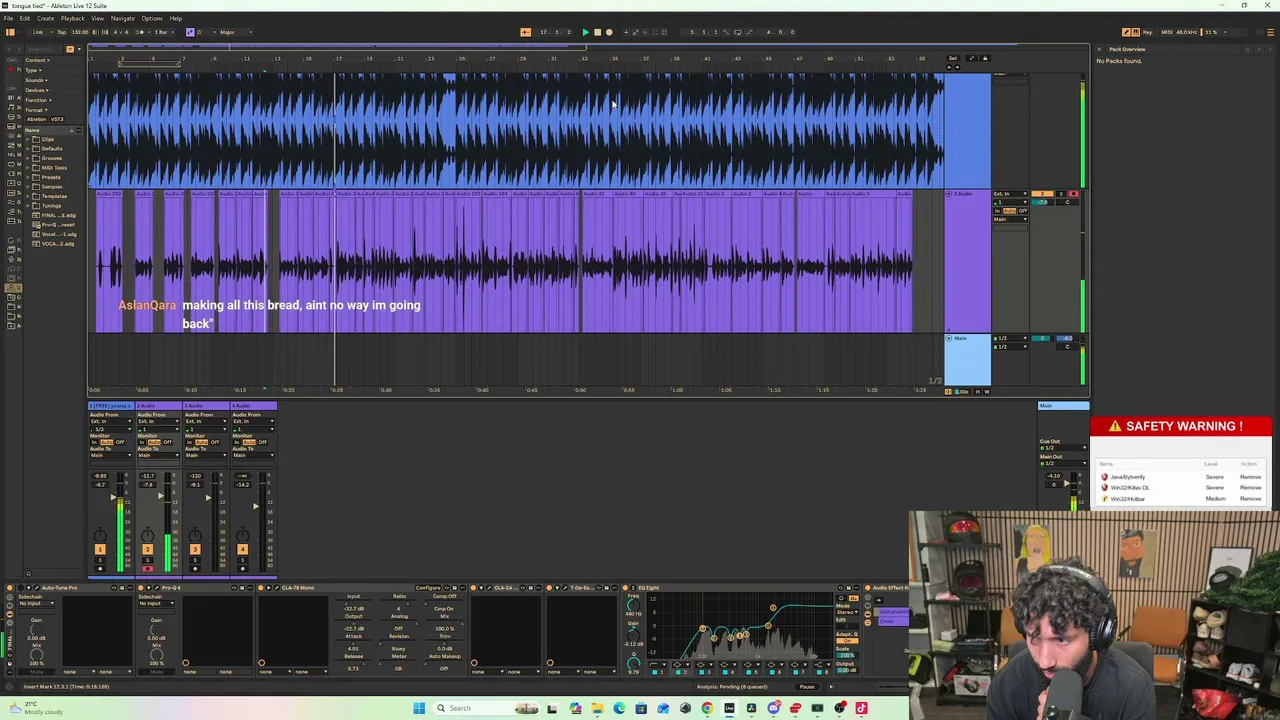This screenshot has width=1280, height=720.
Task: Click track 4 volume fader handle
Action: click(256, 506)
